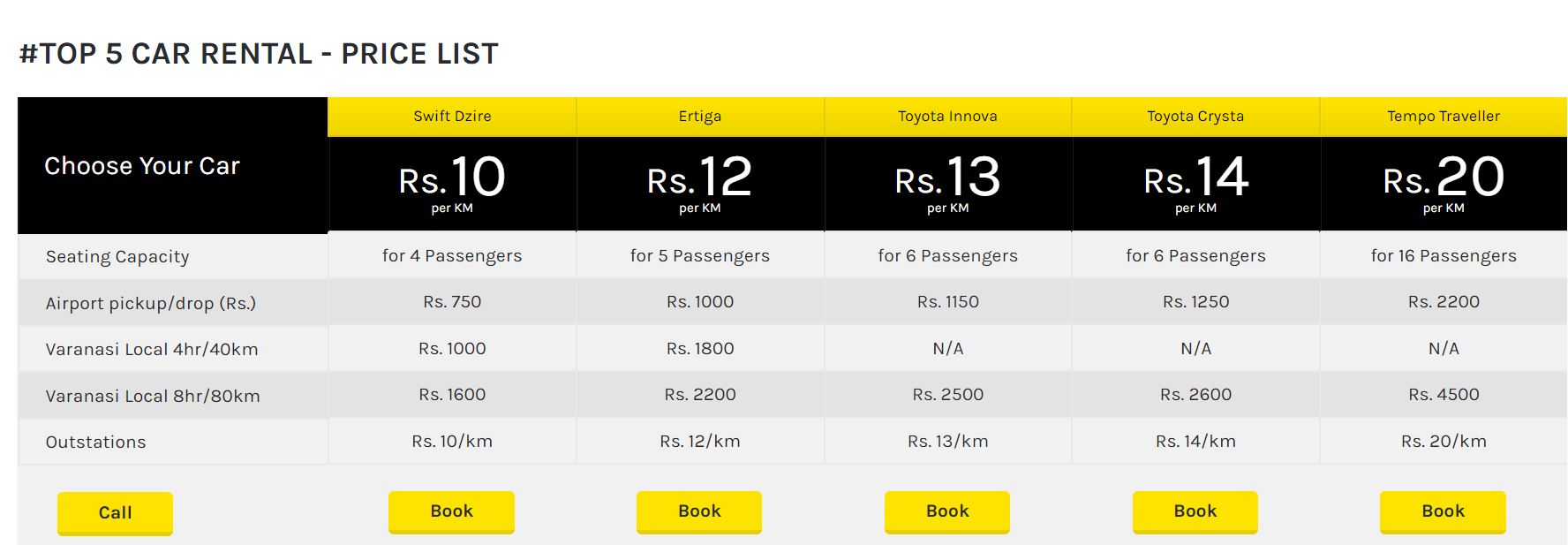The height and width of the screenshot is (545, 1568).
Task: Click the Rs. 20 per KM price
Action: click(1443, 179)
